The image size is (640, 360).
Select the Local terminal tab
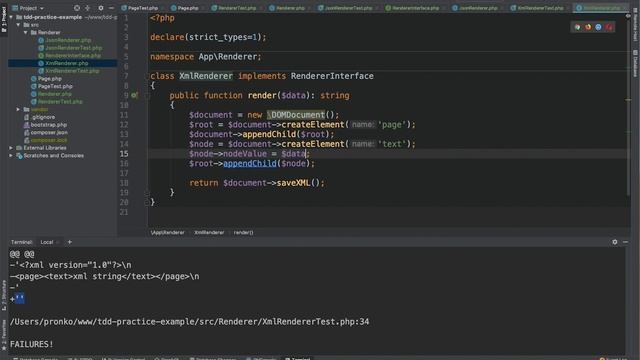click(x=47, y=242)
